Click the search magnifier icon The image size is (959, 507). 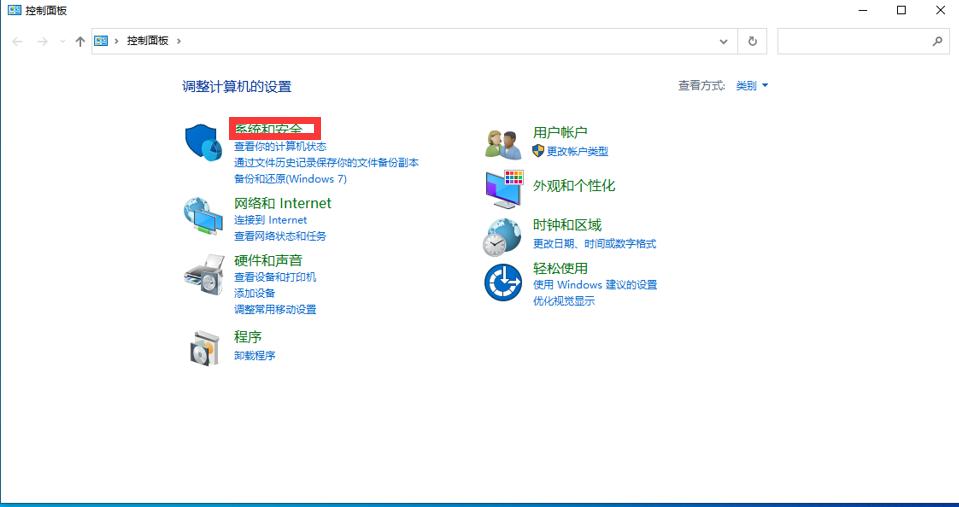pyautogui.click(x=937, y=41)
